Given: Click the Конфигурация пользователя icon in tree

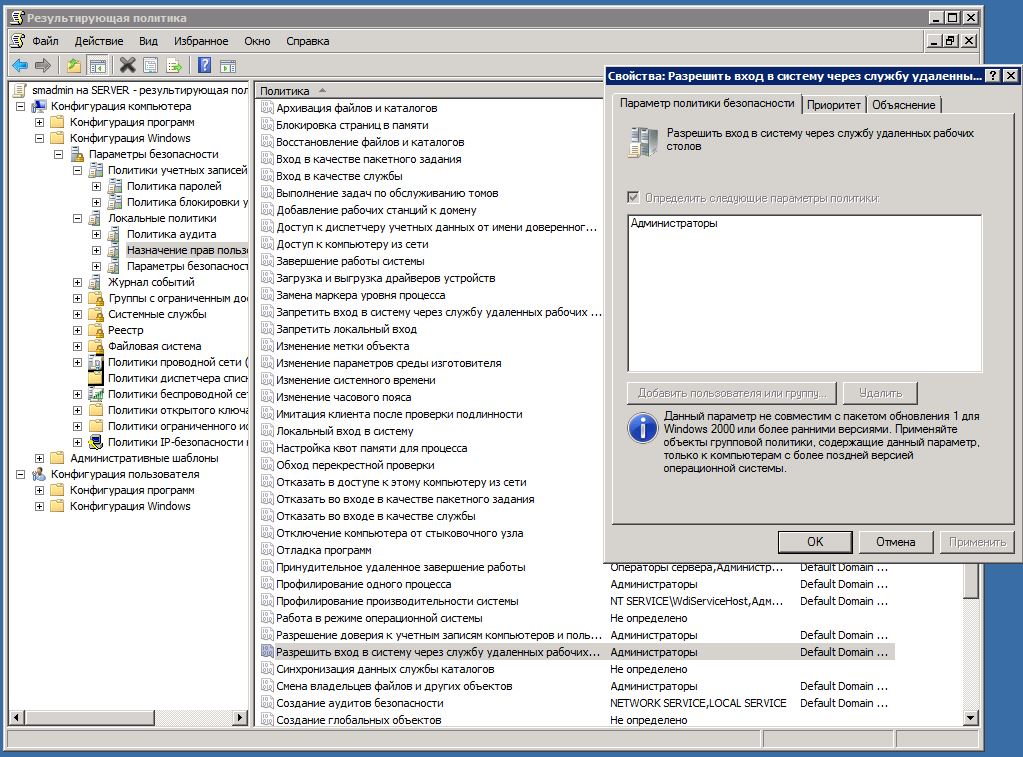Looking at the screenshot, I should coord(39,474).
